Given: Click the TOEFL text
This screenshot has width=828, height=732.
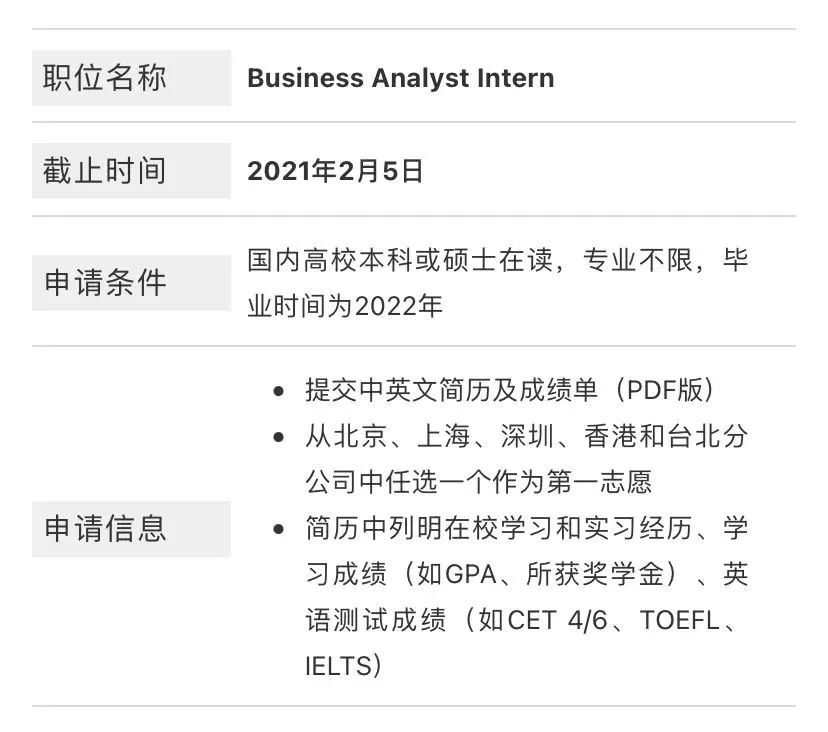Looking at the screenshot, I should [679, 620].
